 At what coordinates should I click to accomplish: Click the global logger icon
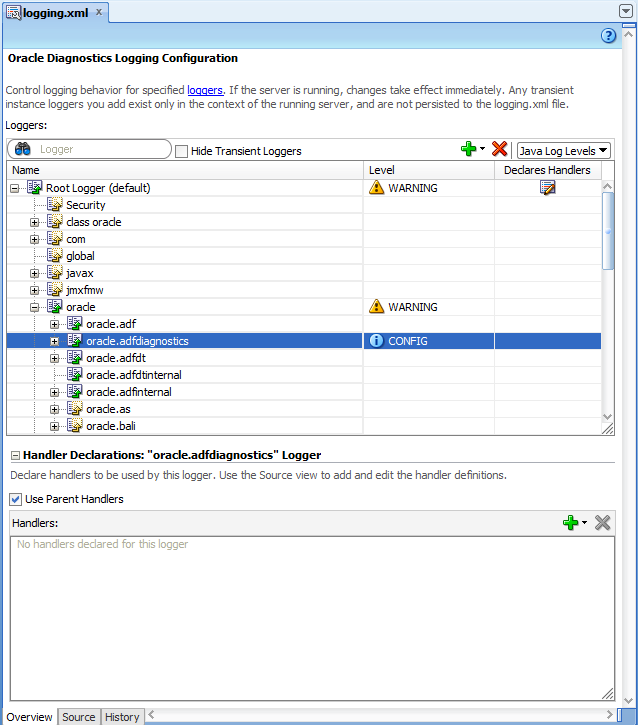click(55, 256)
